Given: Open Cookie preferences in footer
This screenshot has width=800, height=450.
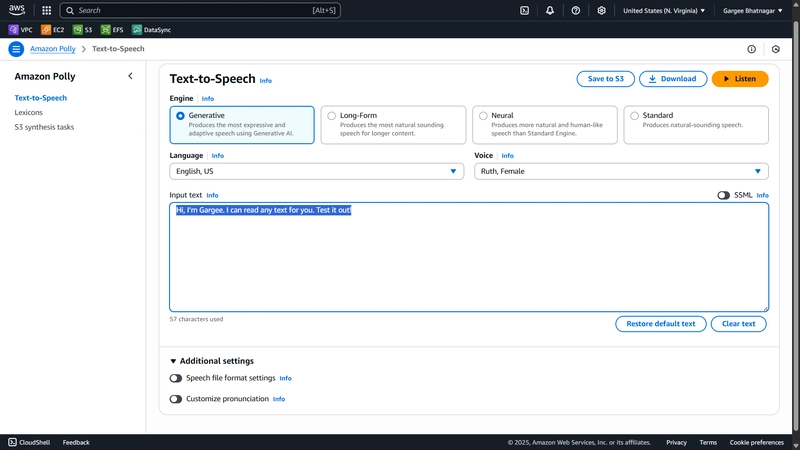Looking at the screenshot, I should pos(756,442).
